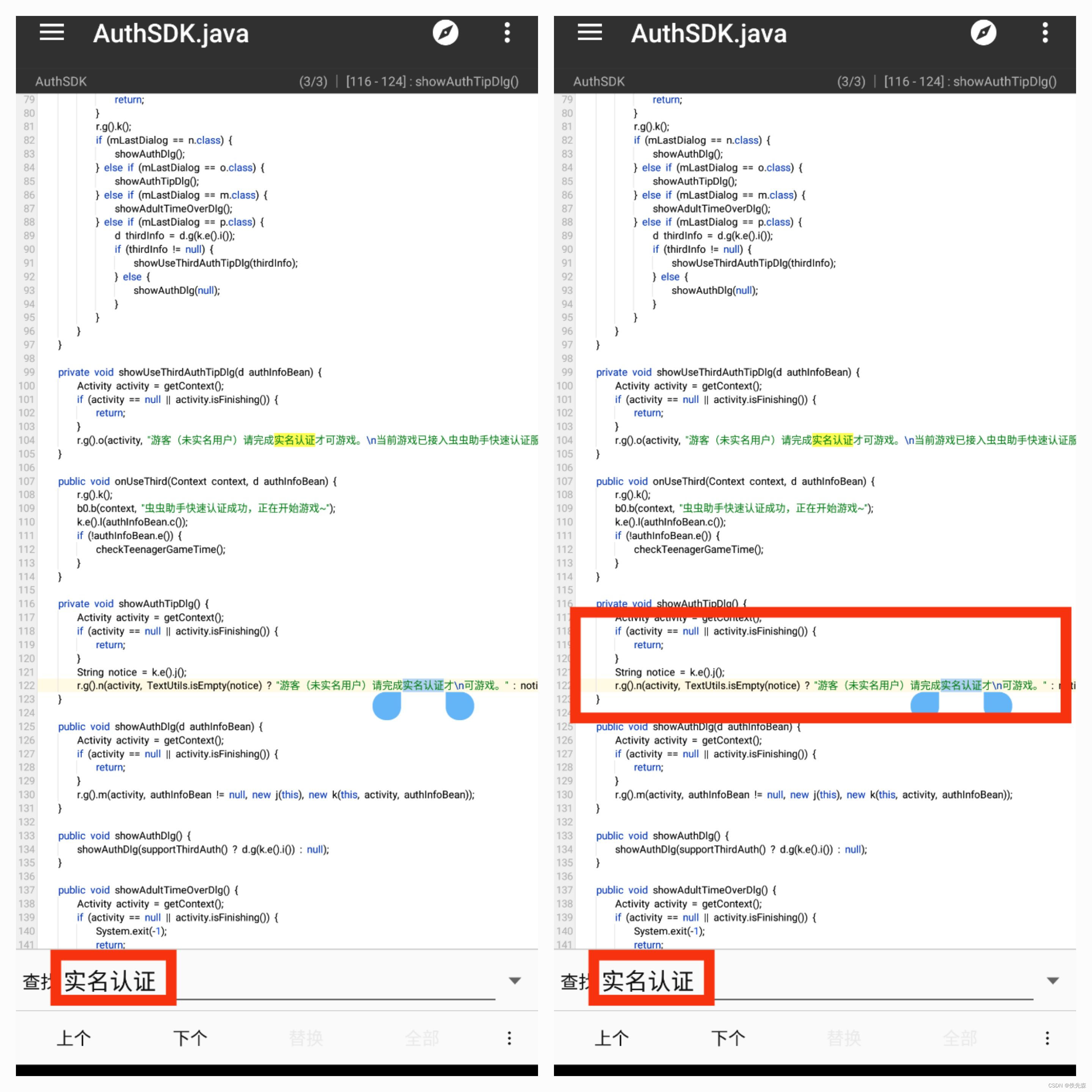1092x1092 pixels.
Task: Go to next match (下个) in left panel
Action: coord(190,1038)
